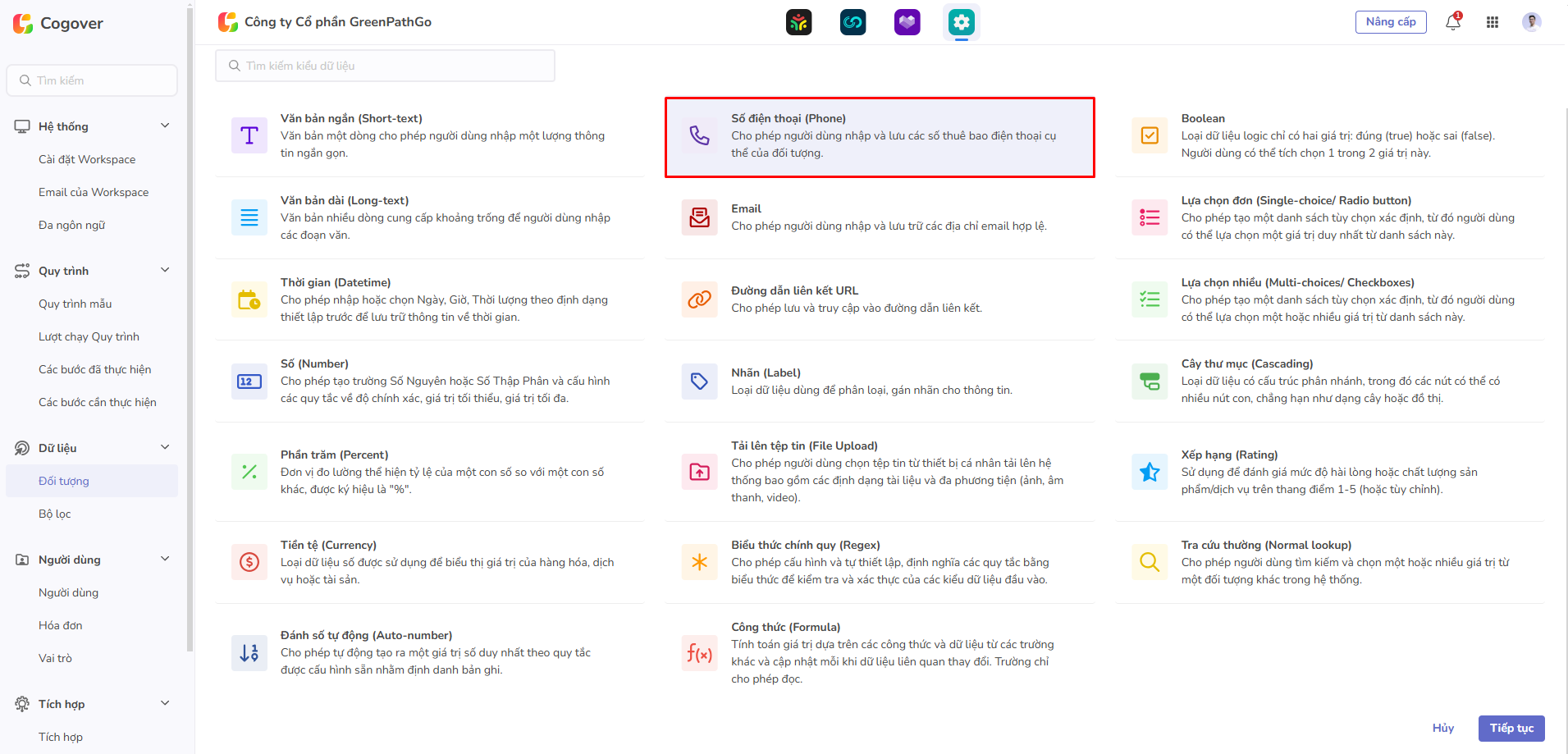Screen dimensions: 1568x754
Task: Open Đối tượng in the sidebar
Action: 64,481
